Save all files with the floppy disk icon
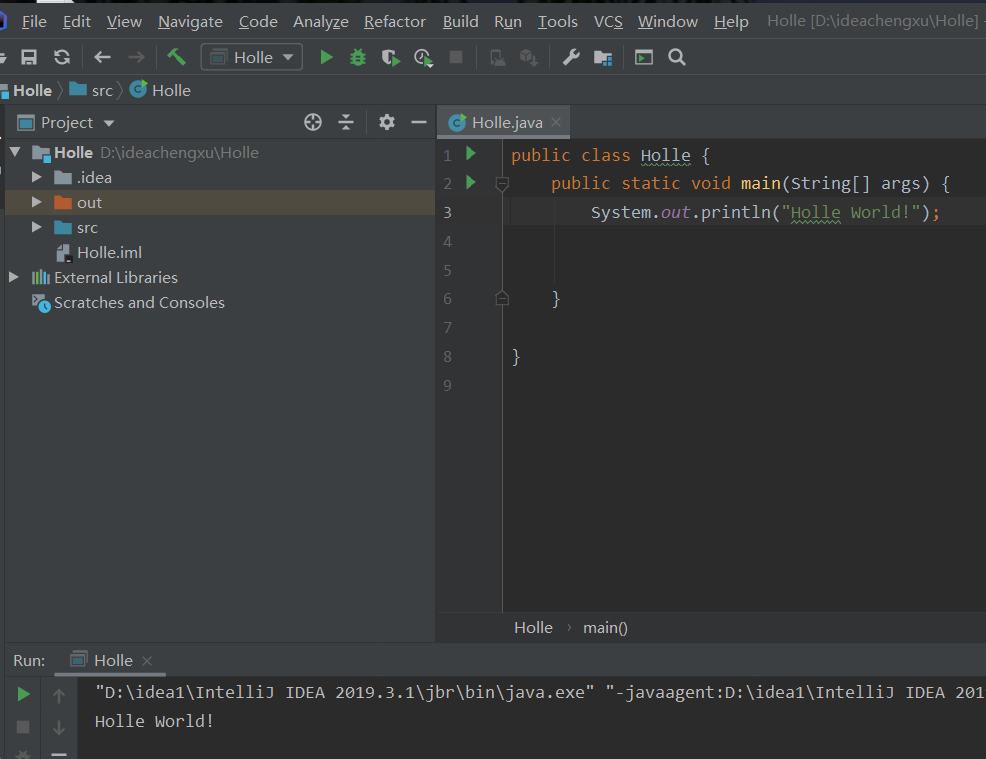The height and width of the screenshot is (759, 986). (x=29, y=57)
